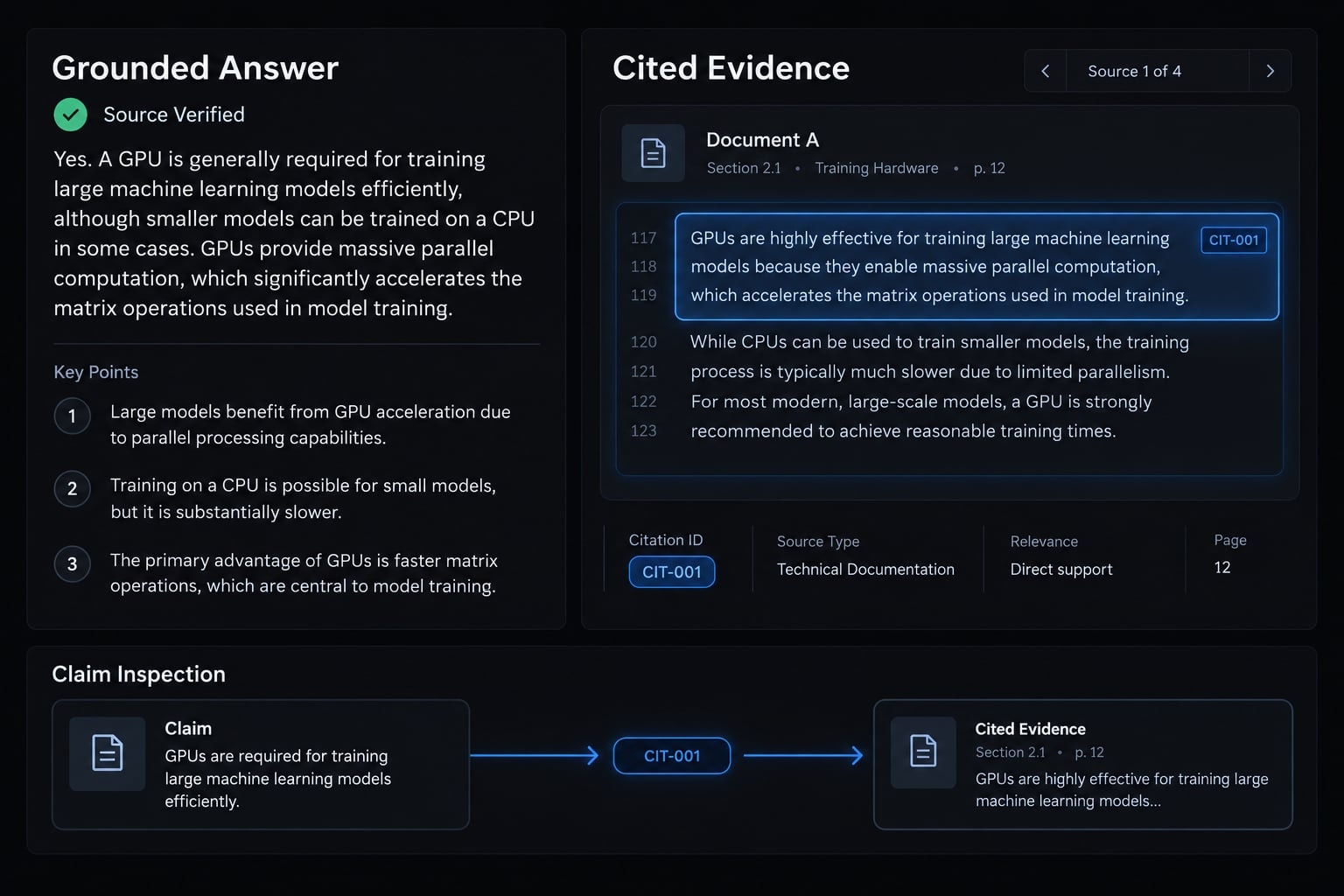Click the text 'Training on a CPU is possible for small models'
Screen dimensions: 1344x896
(x=303, y=486)
